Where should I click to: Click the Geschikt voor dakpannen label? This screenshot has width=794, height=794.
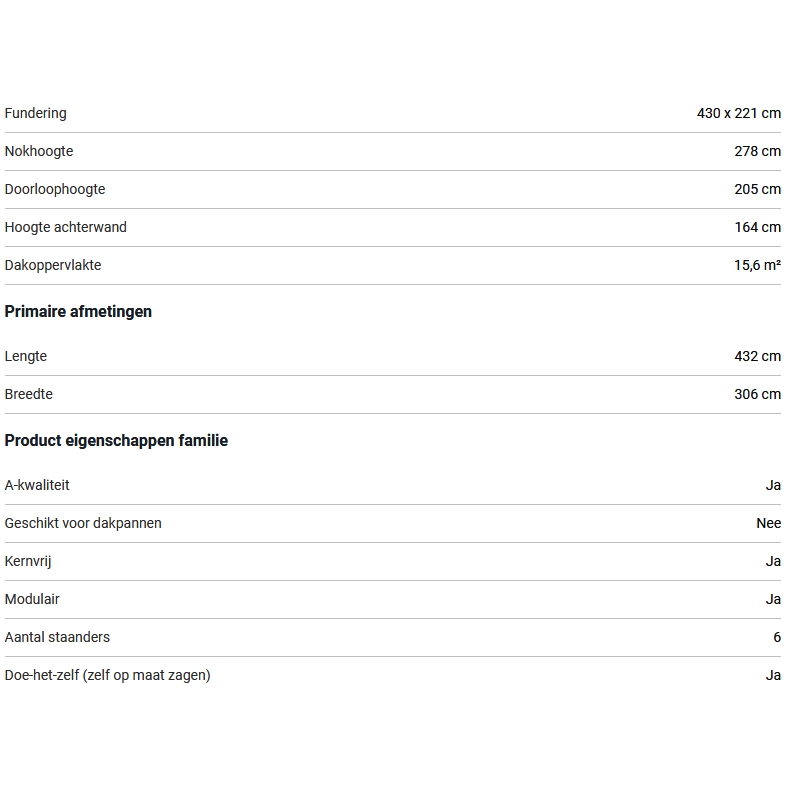(x=83, y=524)
